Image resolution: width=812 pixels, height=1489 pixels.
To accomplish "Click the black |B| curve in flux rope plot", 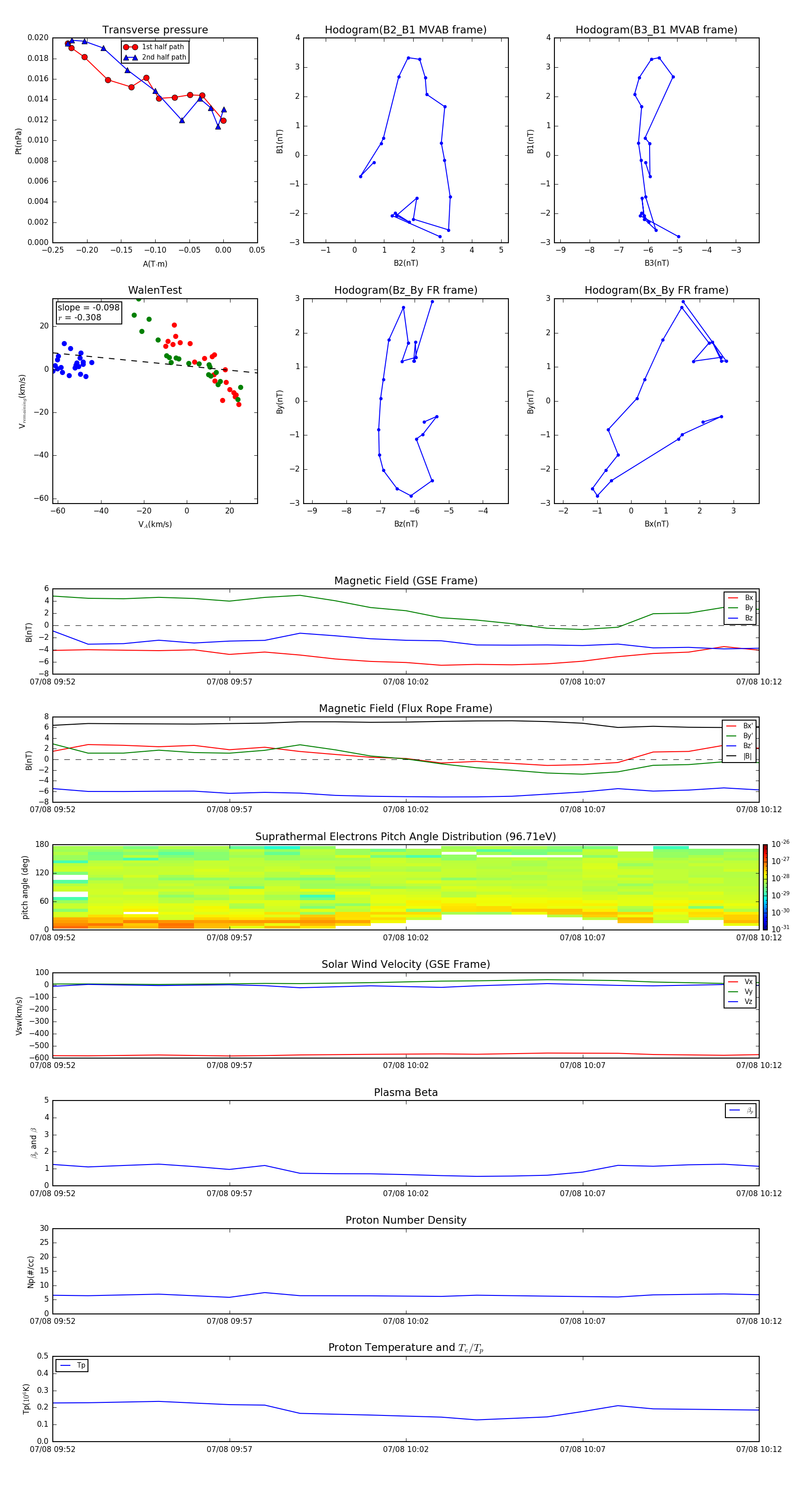I will [x=406, y=722].
